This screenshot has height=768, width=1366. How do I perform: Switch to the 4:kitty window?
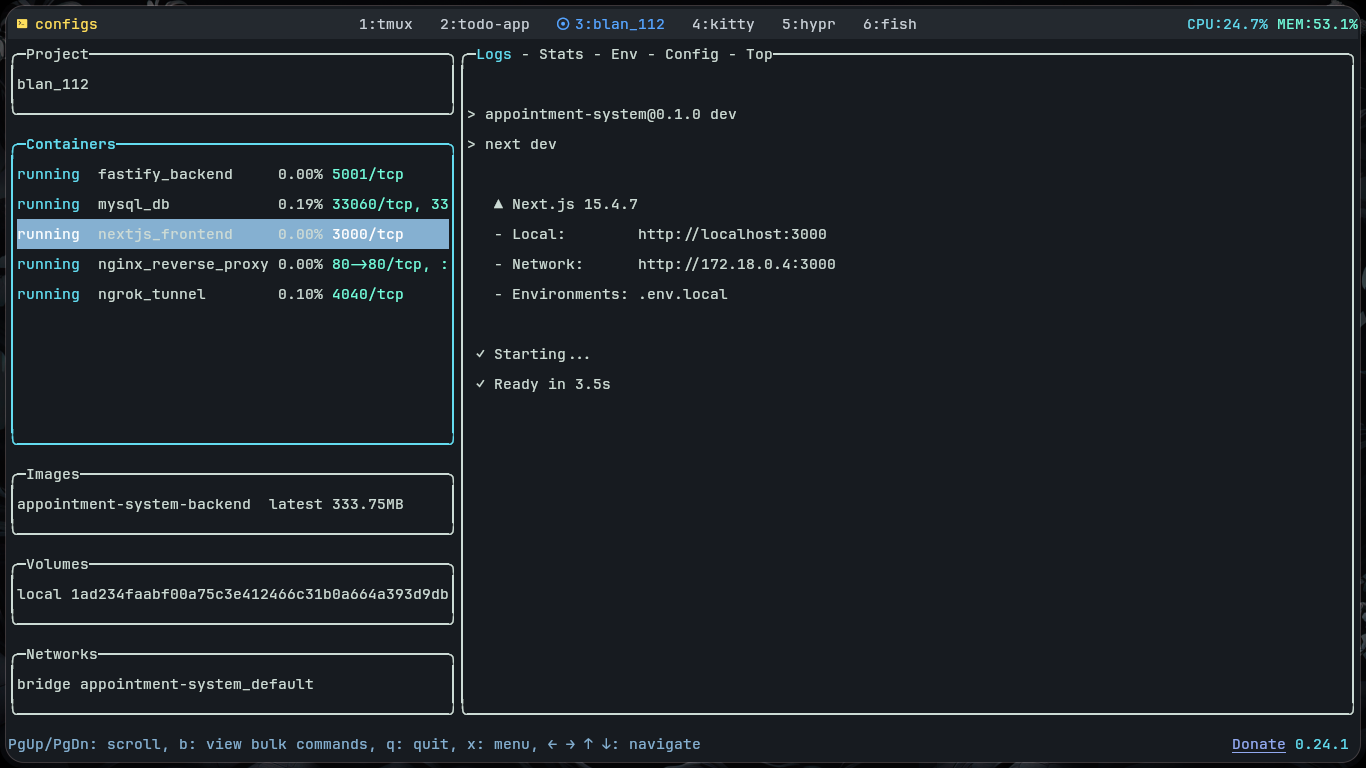coord(723,24)
